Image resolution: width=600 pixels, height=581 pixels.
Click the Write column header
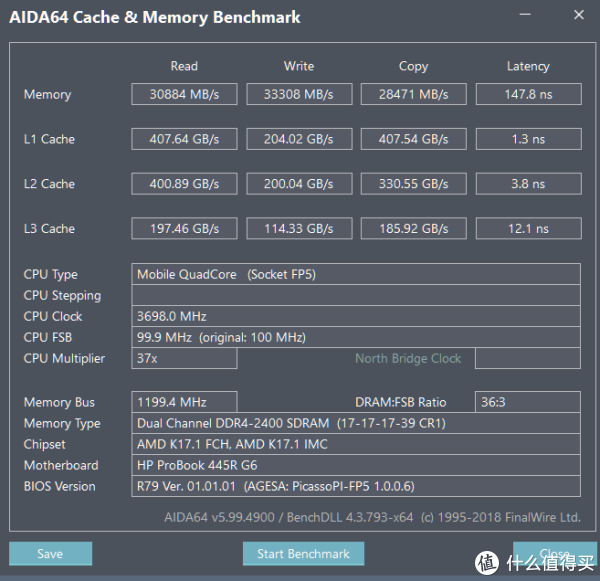click(x=299, y=66)
